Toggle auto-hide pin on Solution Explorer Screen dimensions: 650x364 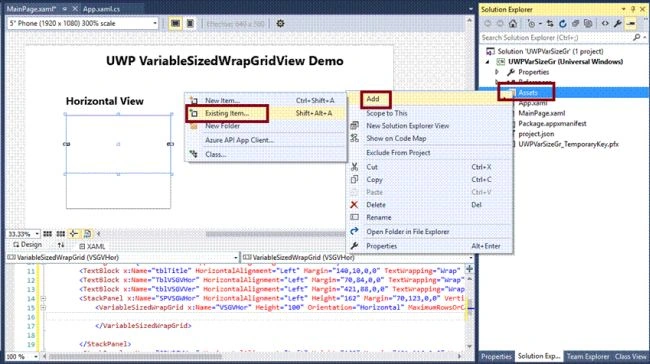click(x=633, y=9)
